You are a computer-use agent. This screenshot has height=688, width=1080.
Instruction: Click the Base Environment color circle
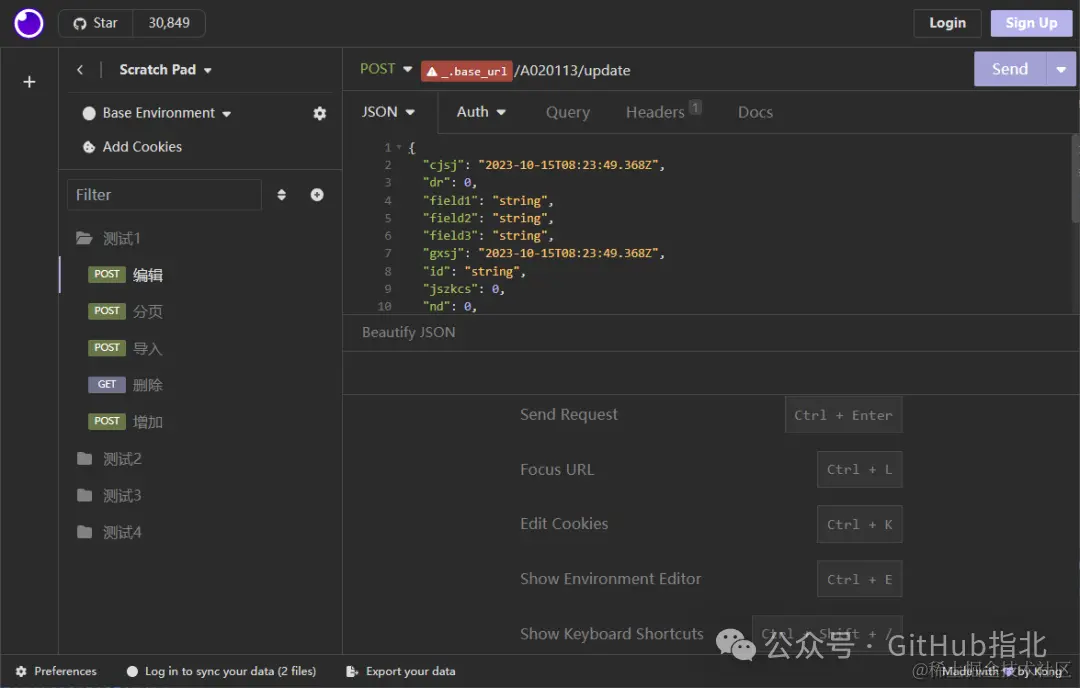pyautogui.click(x=89, y=114)
